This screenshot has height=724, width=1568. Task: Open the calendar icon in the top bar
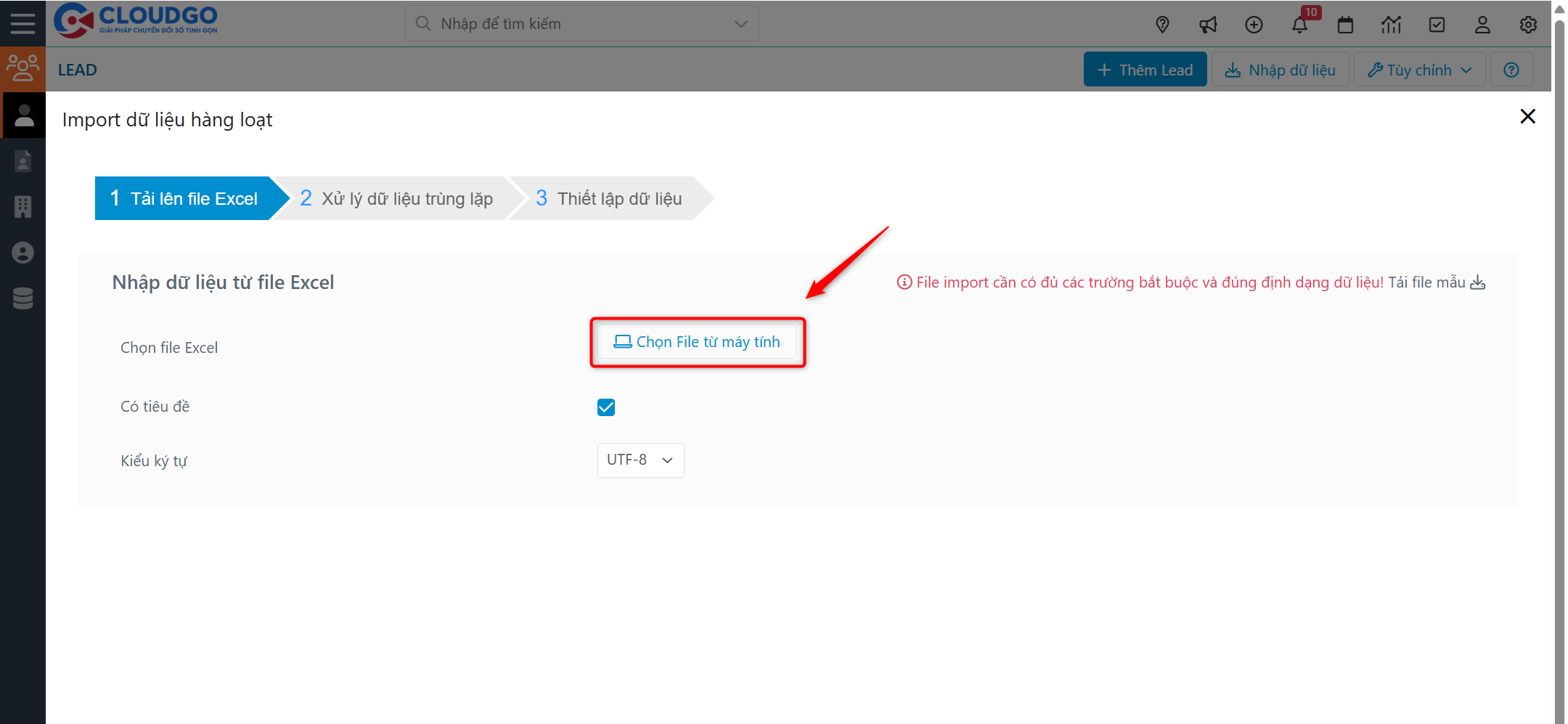point(1345,24)
